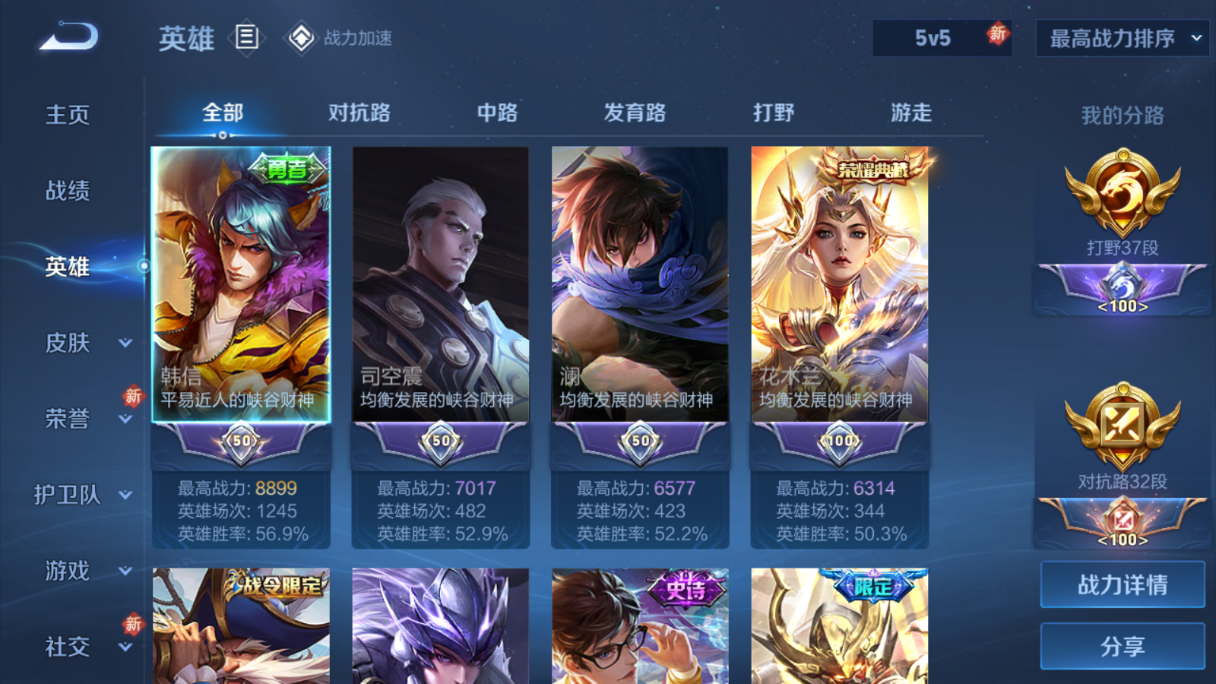
Task: Open the 最高战力排序 sort dropdown
Action: pos(1122,38)
